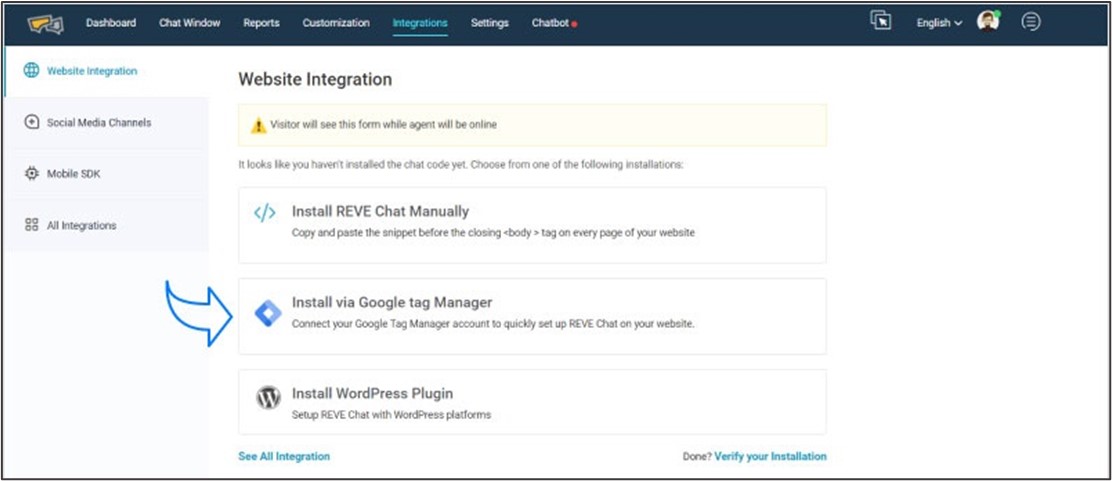Click the 'Copy and paste the snippet' description
Screen dimensions: 1112x481
point(493,233)
